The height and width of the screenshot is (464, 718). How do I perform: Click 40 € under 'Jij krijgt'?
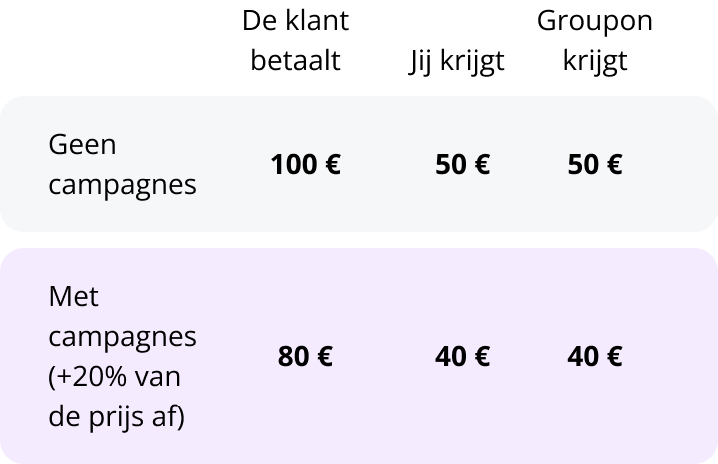point(462,356)
